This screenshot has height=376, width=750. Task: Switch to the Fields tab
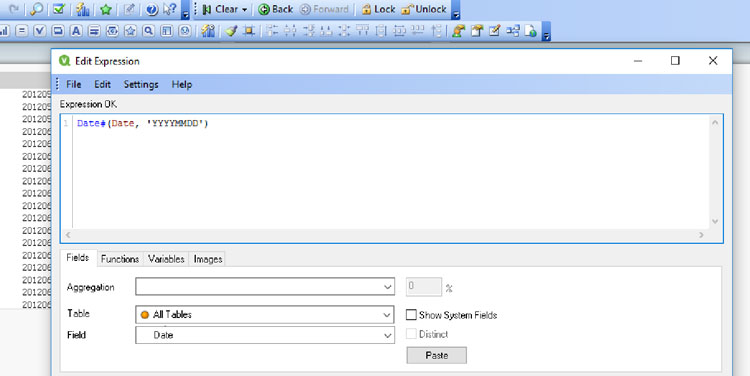click(x=78, y=257)
